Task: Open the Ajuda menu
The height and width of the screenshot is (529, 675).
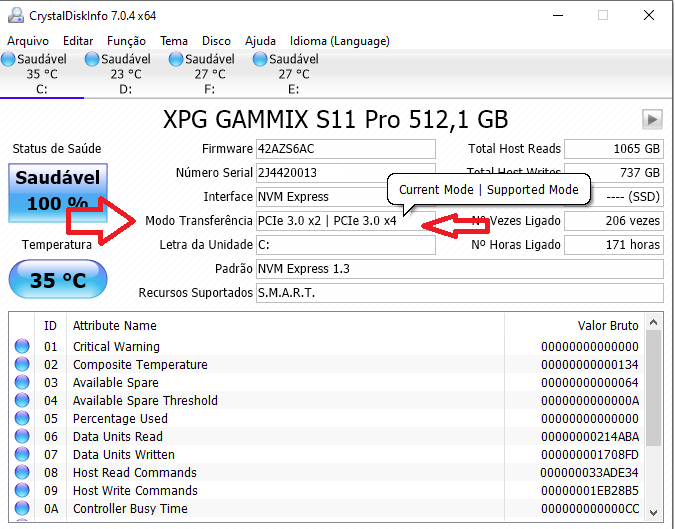Action: coord(260,41)
